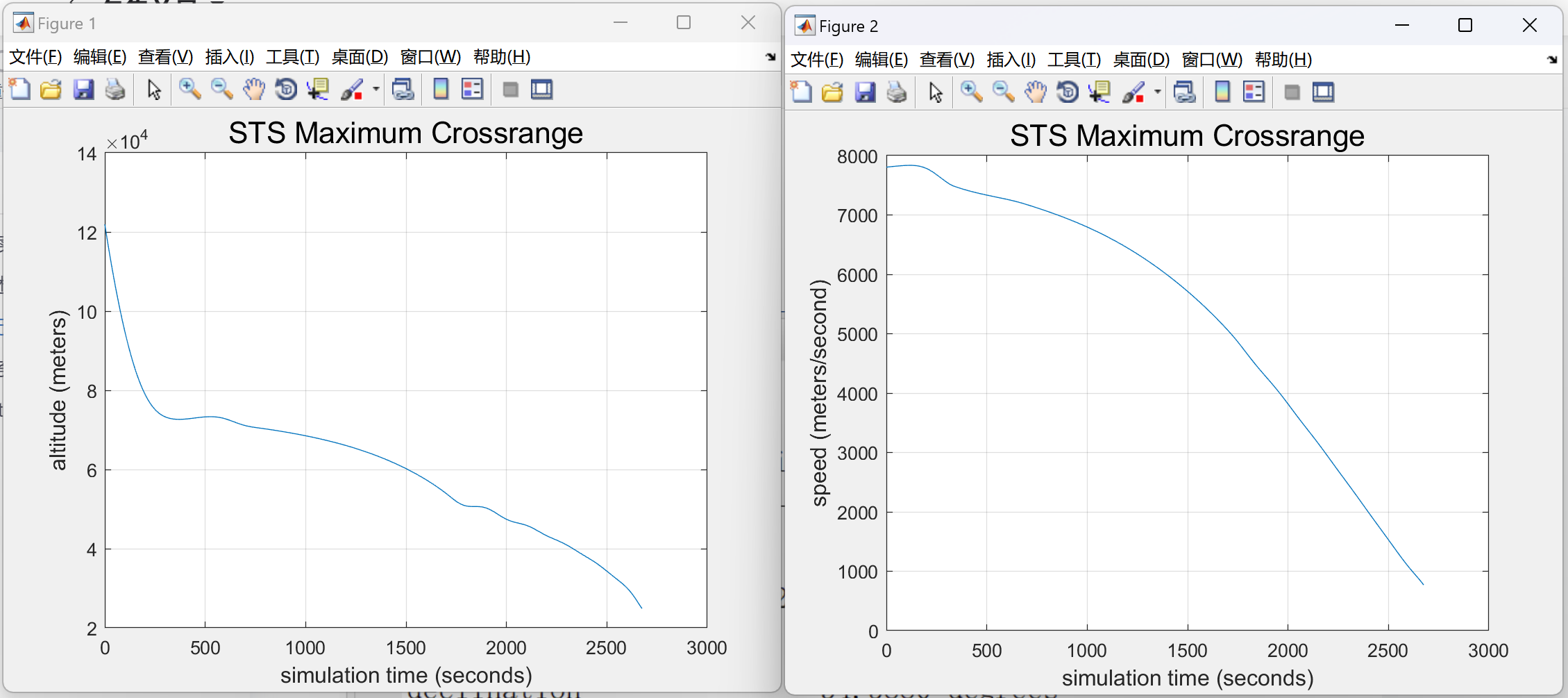Click New Figure icon in Figure 1

[19, 90]
